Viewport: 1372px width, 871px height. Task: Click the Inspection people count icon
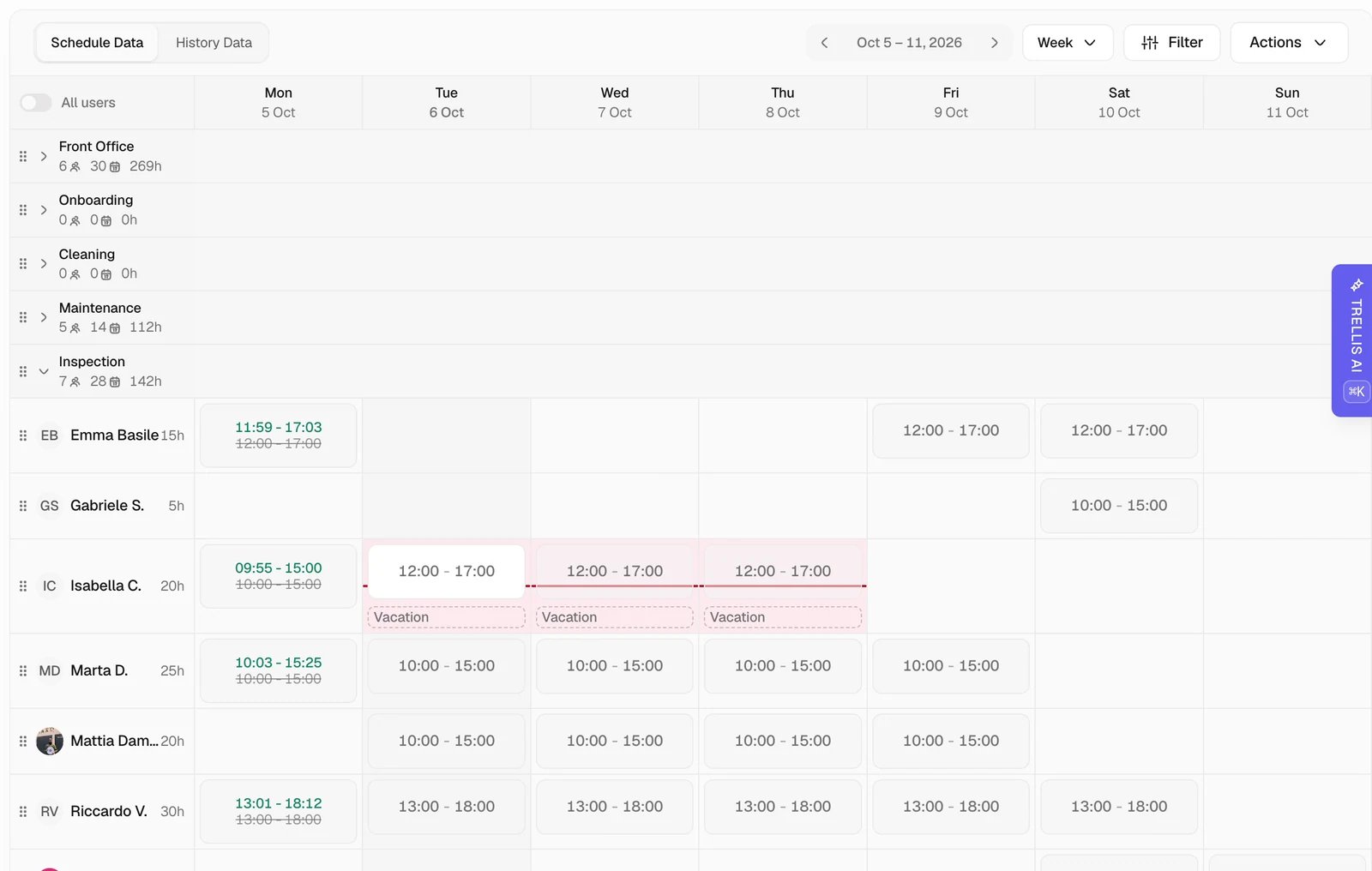[75, 381]
